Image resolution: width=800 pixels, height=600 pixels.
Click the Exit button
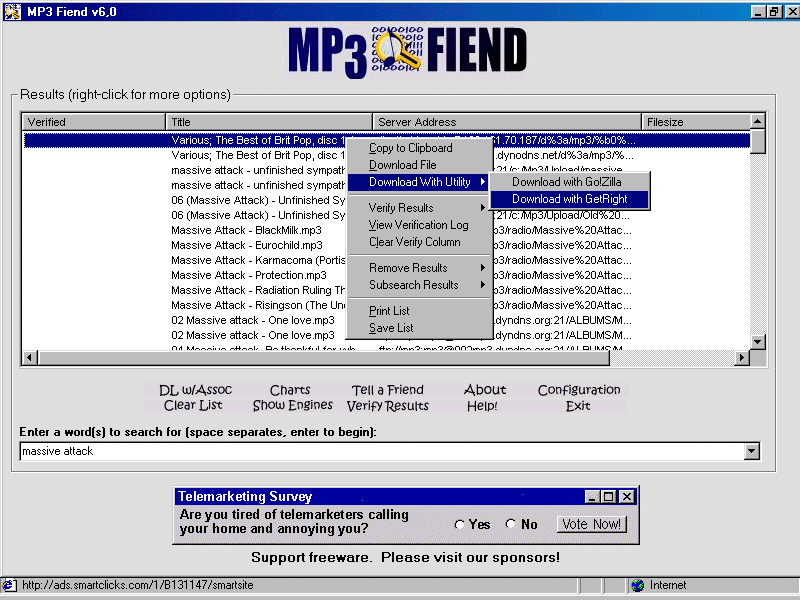578,406
